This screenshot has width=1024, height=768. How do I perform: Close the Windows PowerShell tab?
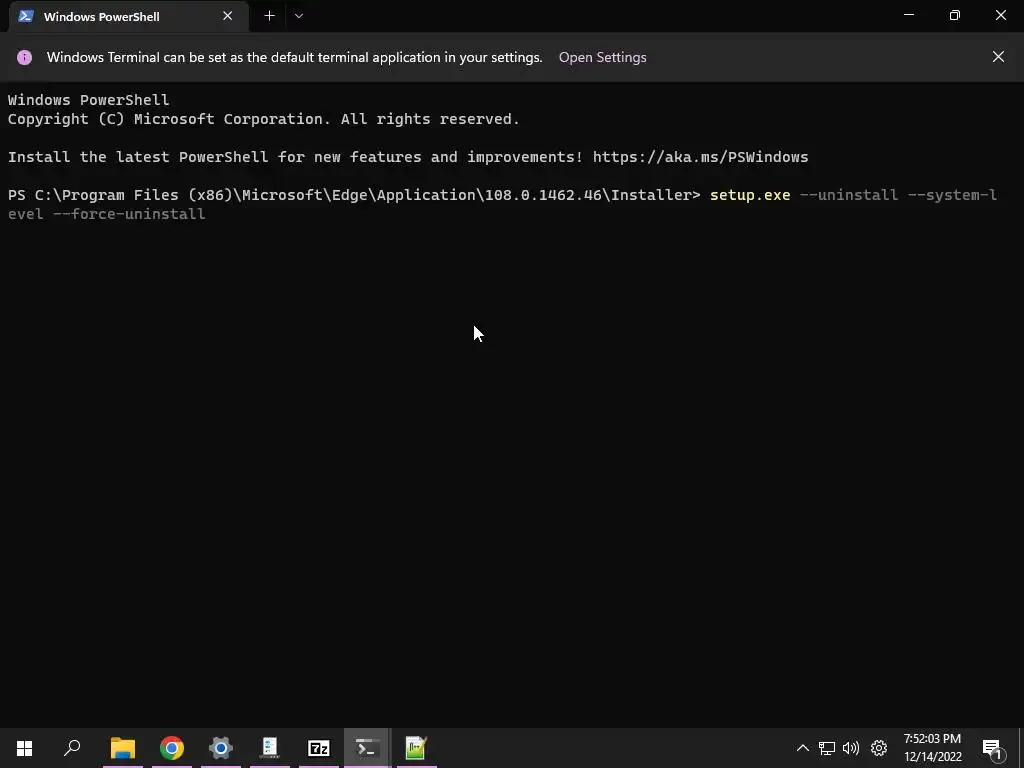click(x=227, y=16)
